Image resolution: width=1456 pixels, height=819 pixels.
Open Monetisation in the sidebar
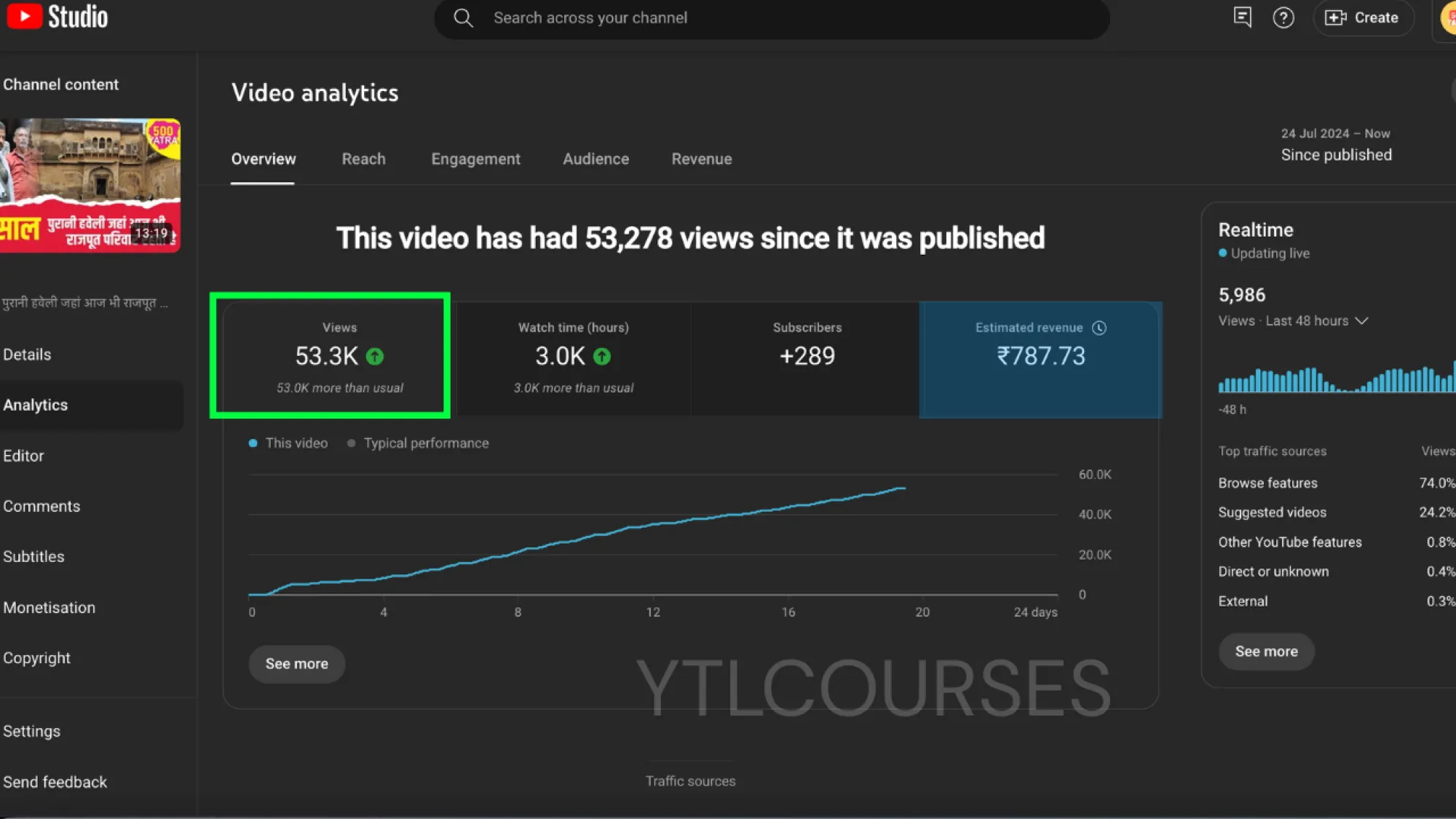coord(50,608)
